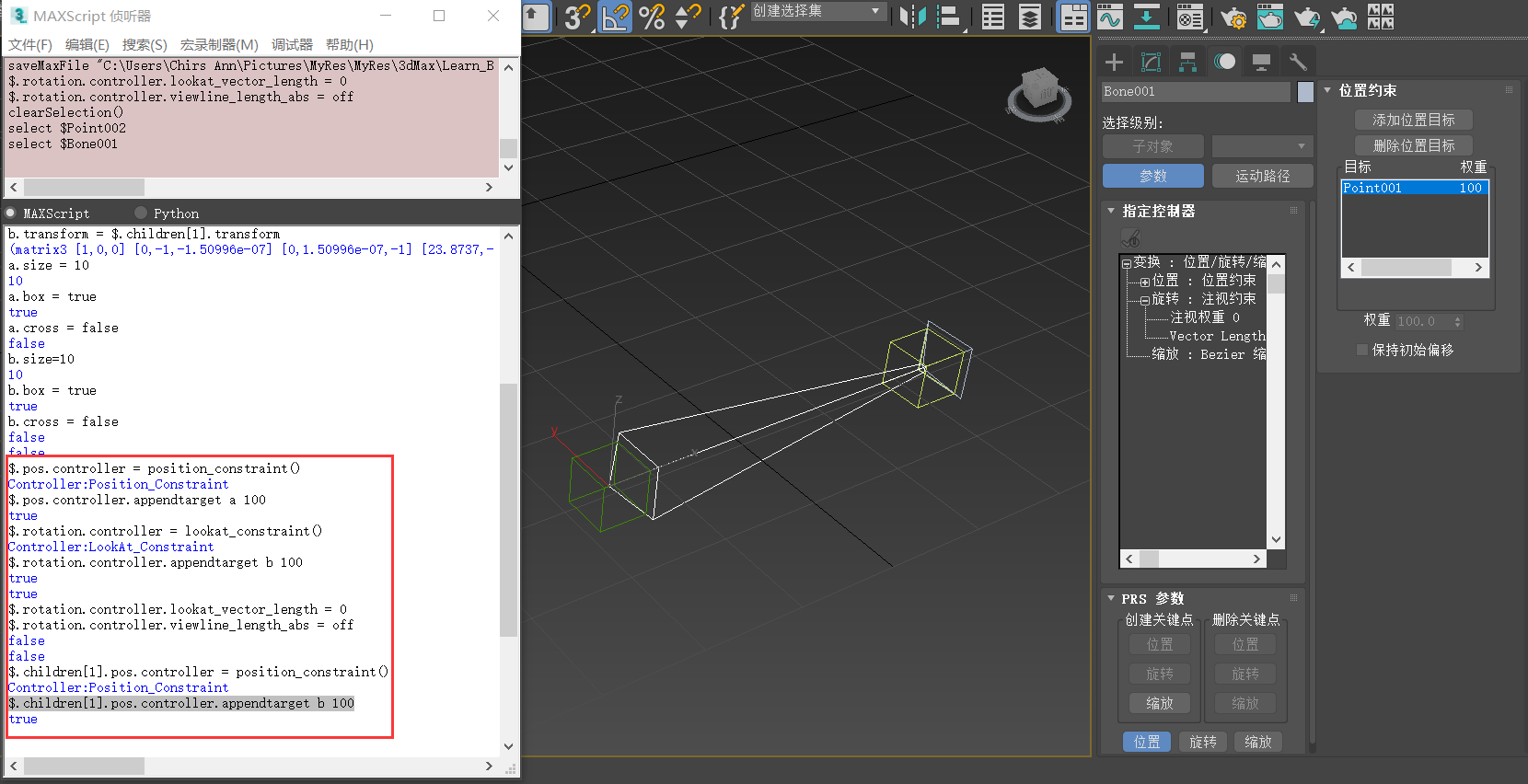The height and width of the screenshot is (784, 1528).
Task: Collapse the 旋转 : 注视约束 tree node
Action: coord(1145,300)
